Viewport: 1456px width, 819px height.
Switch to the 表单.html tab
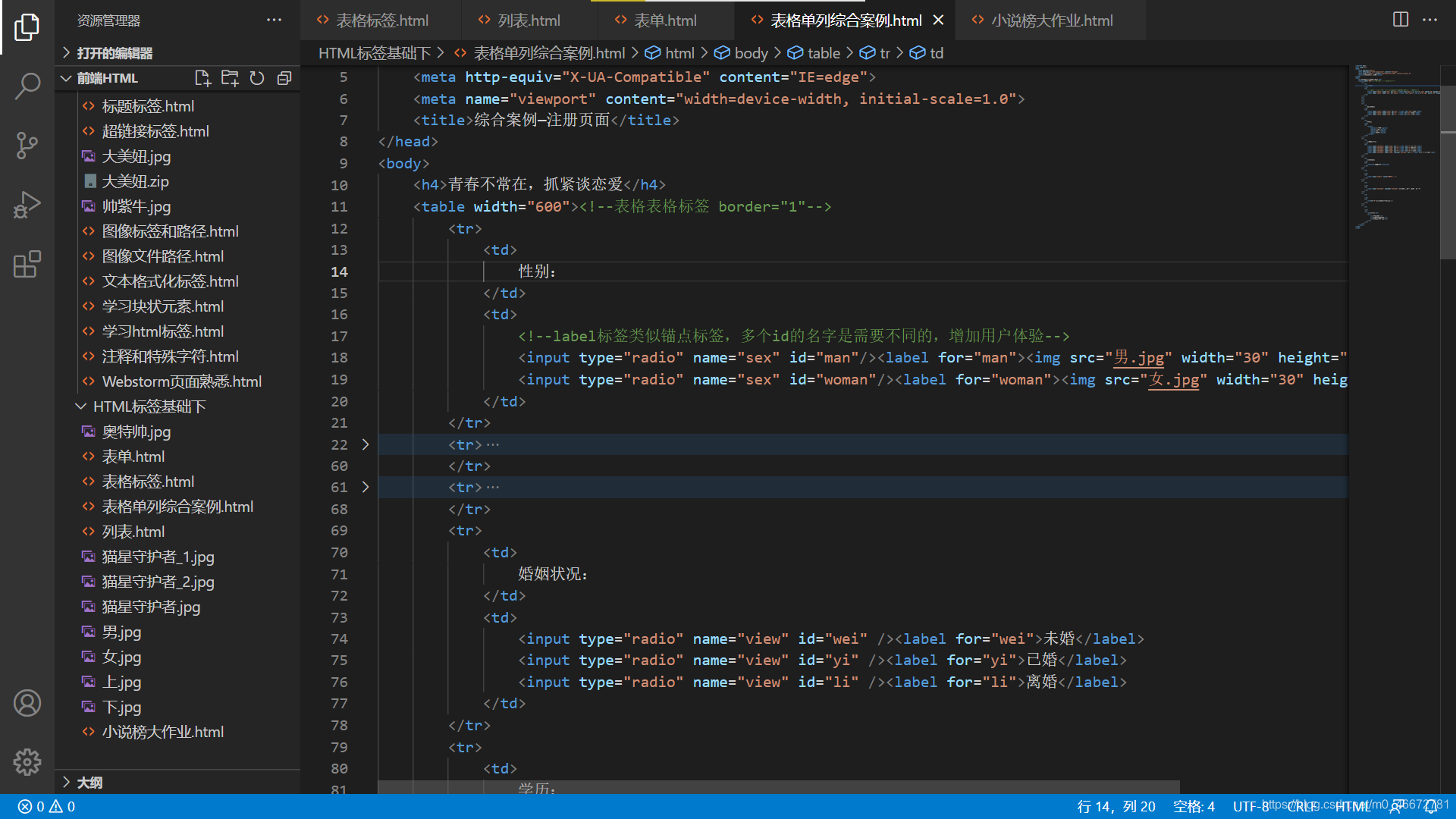click(665, 20)
